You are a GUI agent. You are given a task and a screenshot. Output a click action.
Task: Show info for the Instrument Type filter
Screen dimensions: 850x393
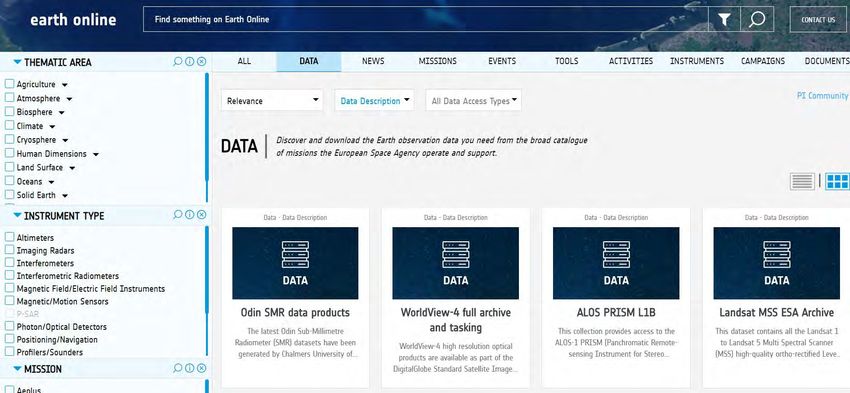[189, 215]
